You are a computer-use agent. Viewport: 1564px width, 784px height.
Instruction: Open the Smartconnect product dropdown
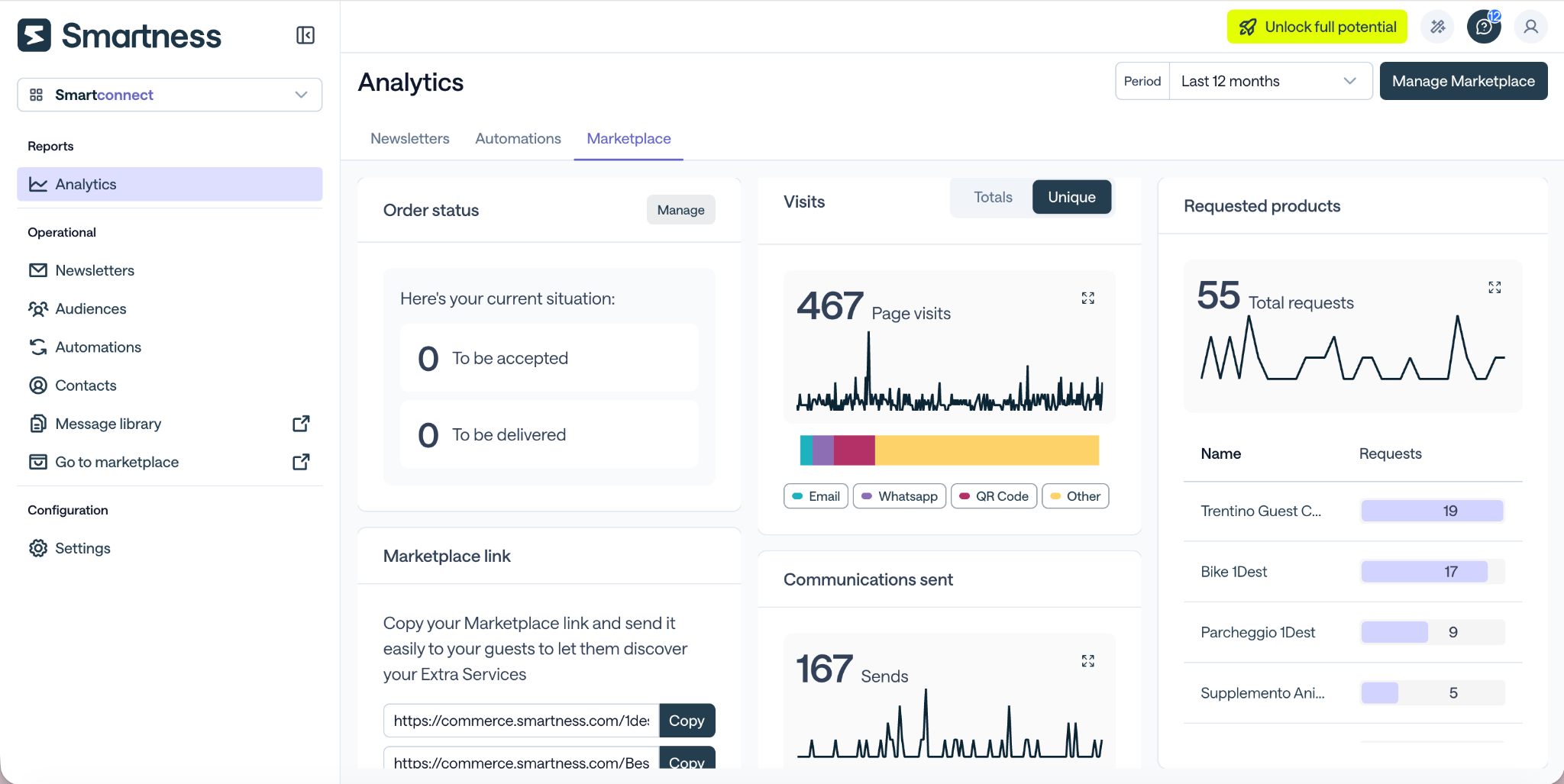click(x=170, y=95)
